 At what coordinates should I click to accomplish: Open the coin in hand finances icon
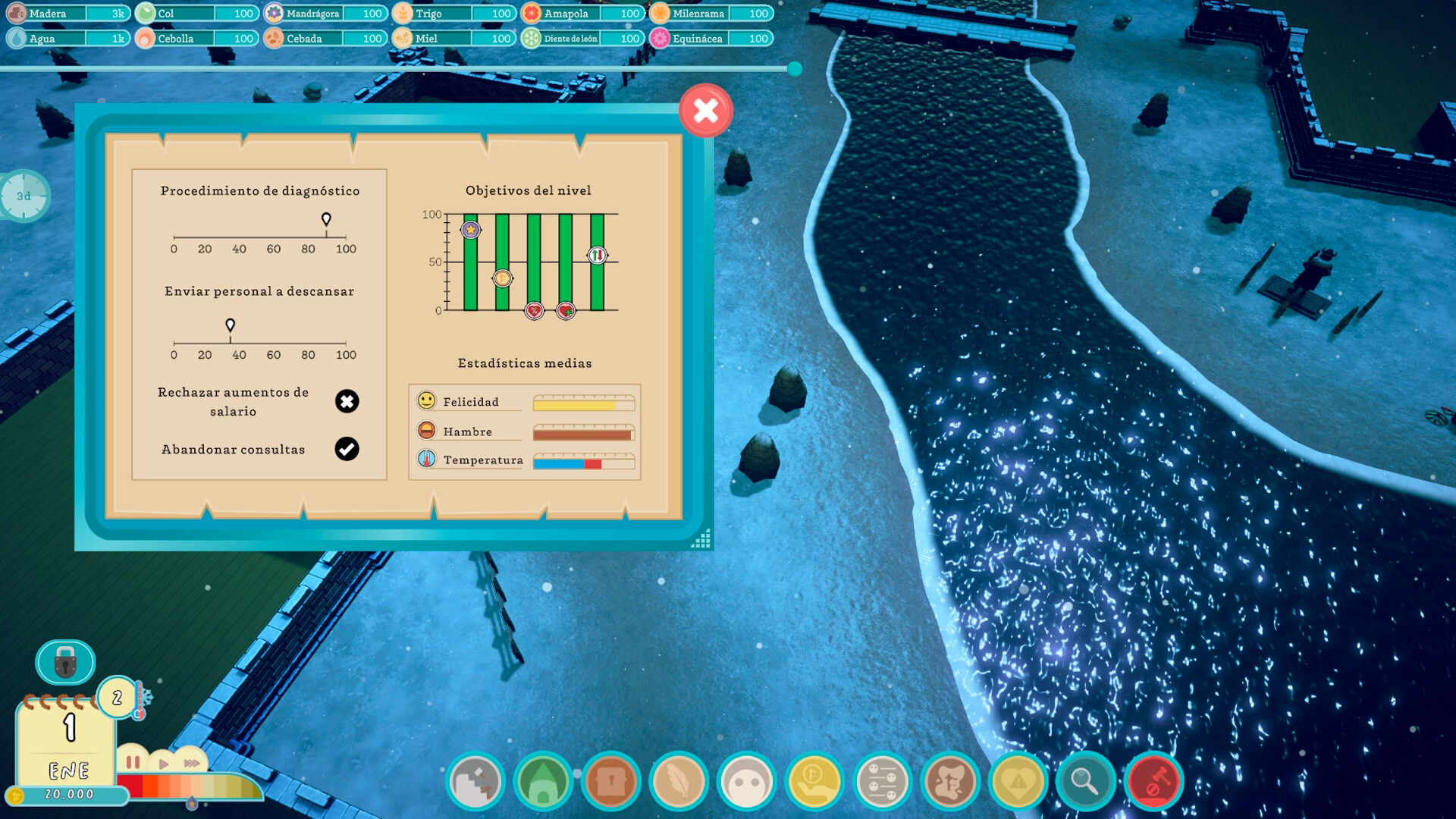[x=814, y=782]
